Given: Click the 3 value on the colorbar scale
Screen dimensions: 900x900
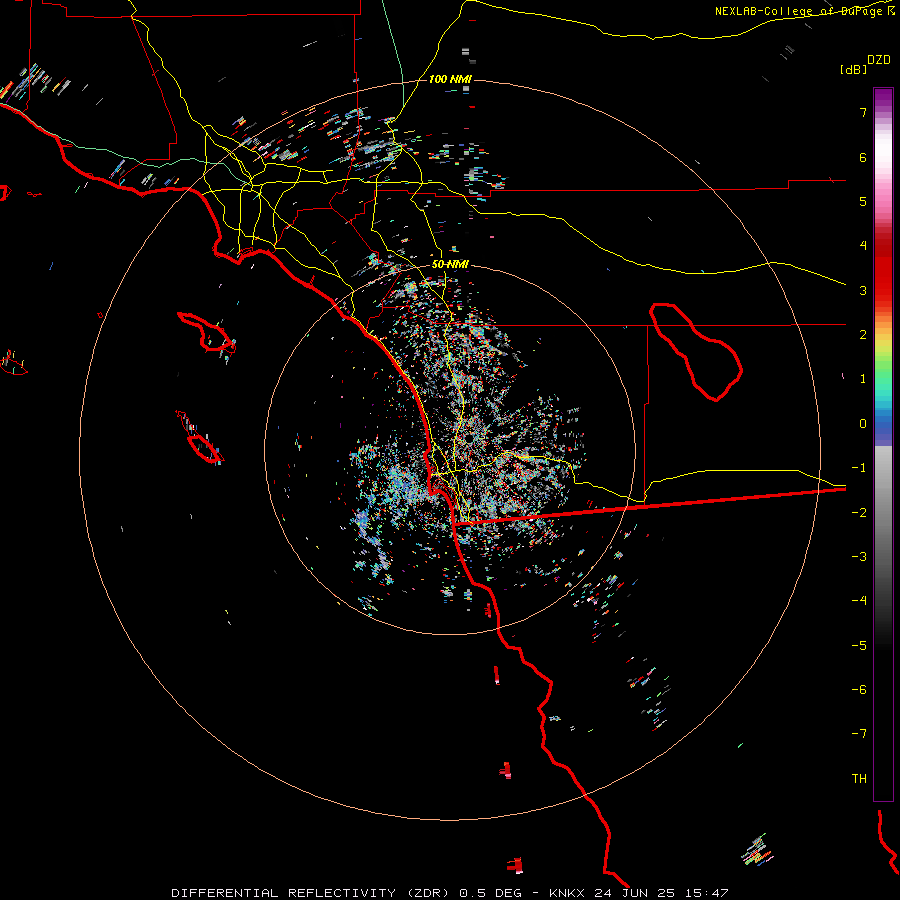Looking at the screenshot, I should (863, 290).
